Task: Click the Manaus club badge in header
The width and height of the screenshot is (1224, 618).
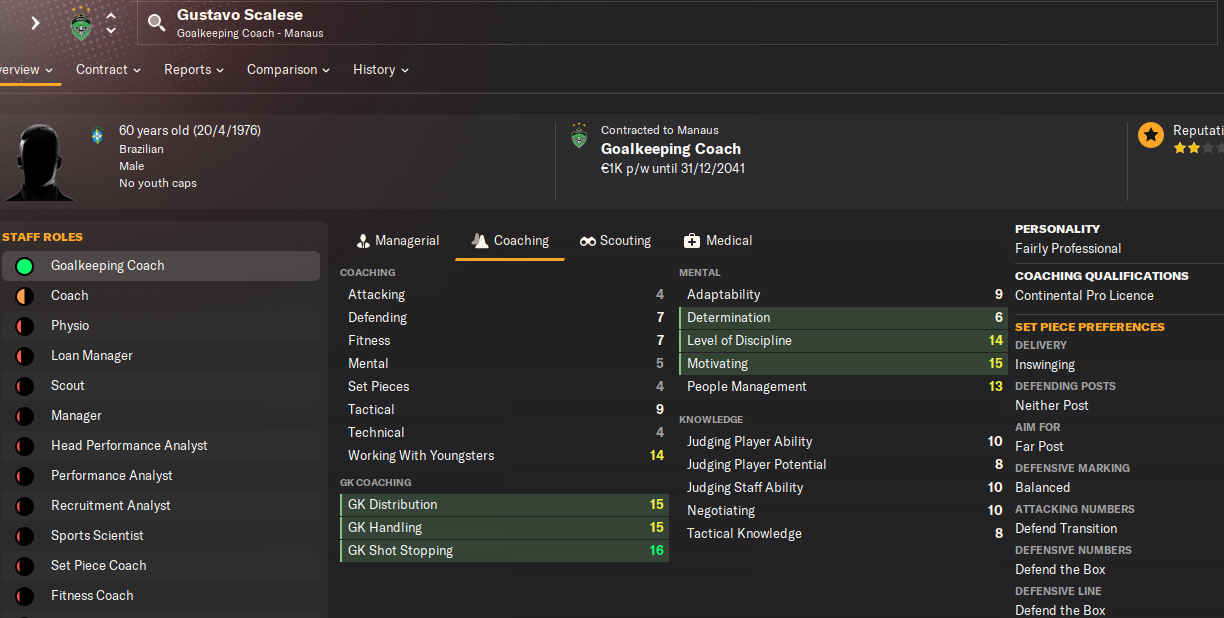Action: click(81, 23)
